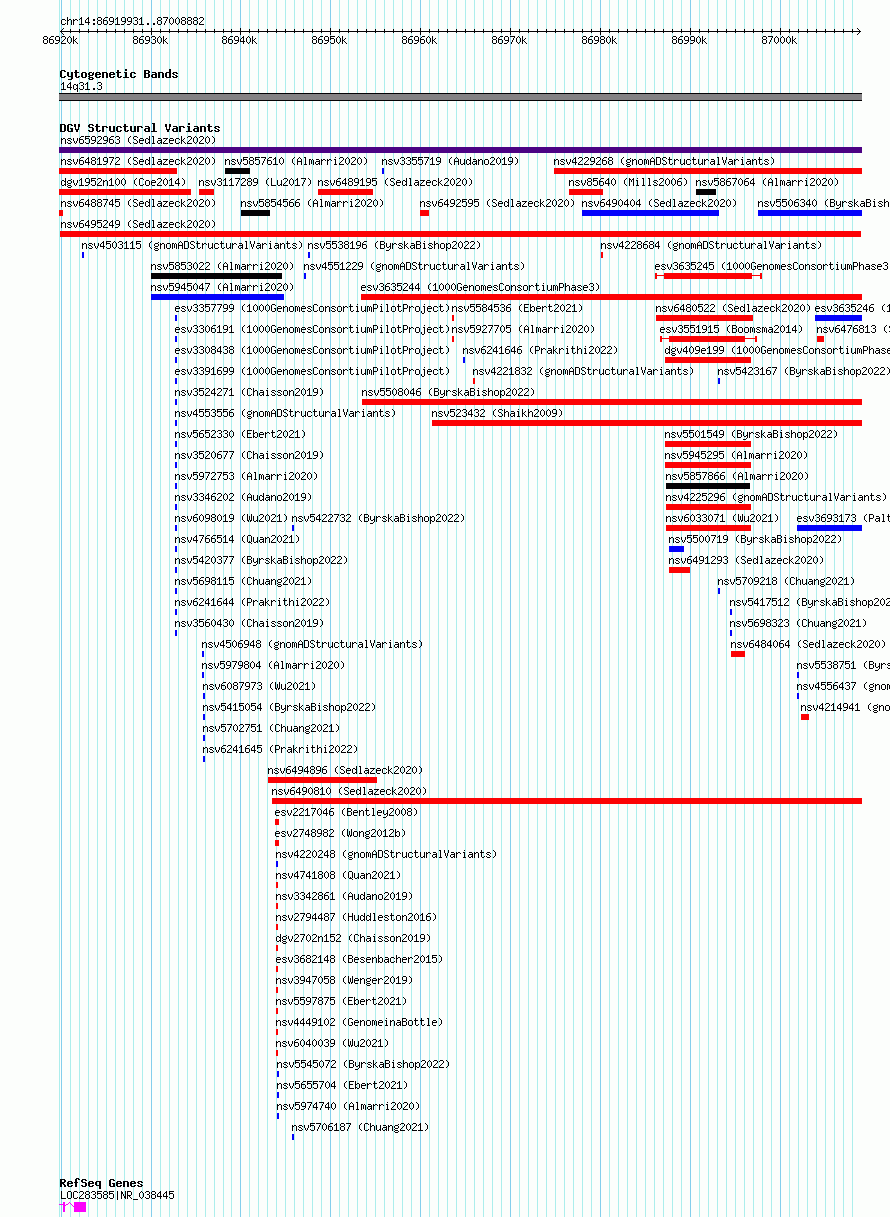Click black bar of nsv5857610 (Almarri2020)
890x1217 pixels.
point(237,171)
